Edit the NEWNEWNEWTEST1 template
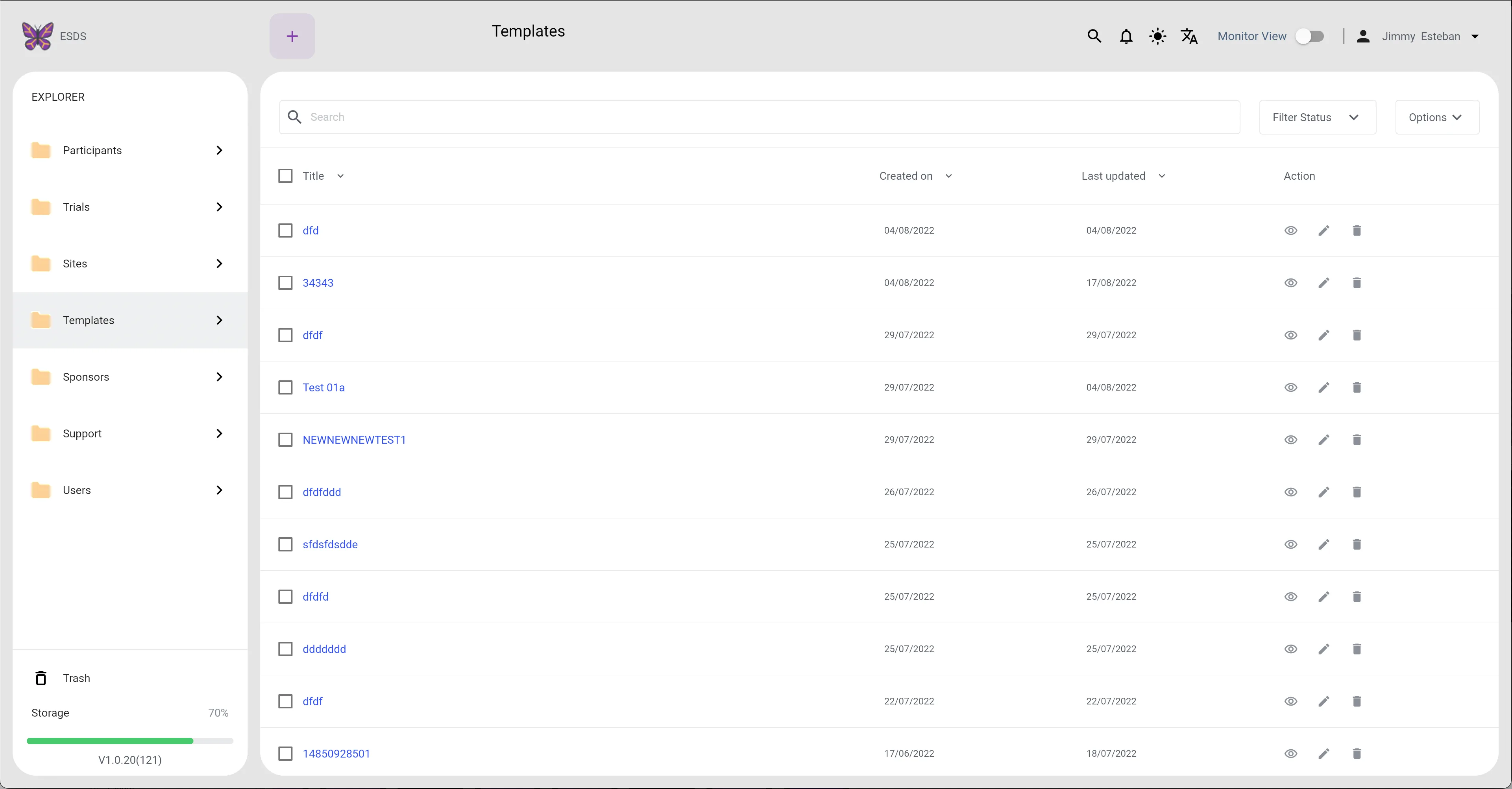1512x789 pixels. pyautogui.click(x=1323, y=439)
